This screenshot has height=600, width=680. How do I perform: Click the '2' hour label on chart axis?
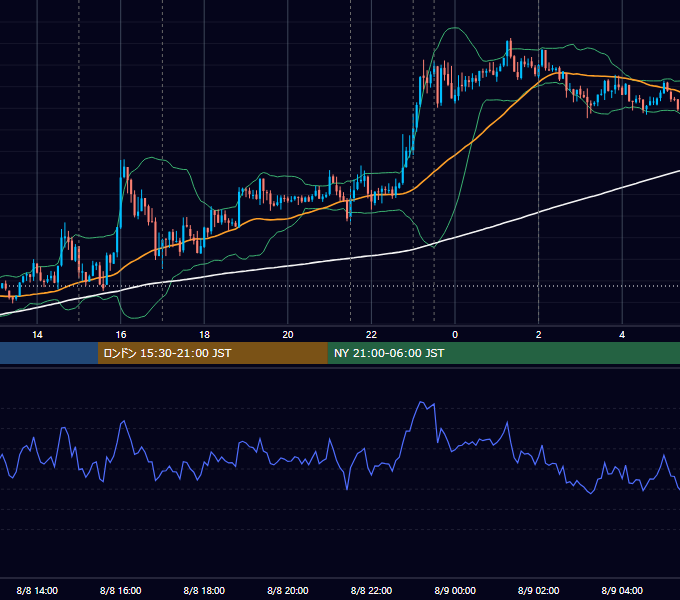pyautogui.click(x=539, y=335)
